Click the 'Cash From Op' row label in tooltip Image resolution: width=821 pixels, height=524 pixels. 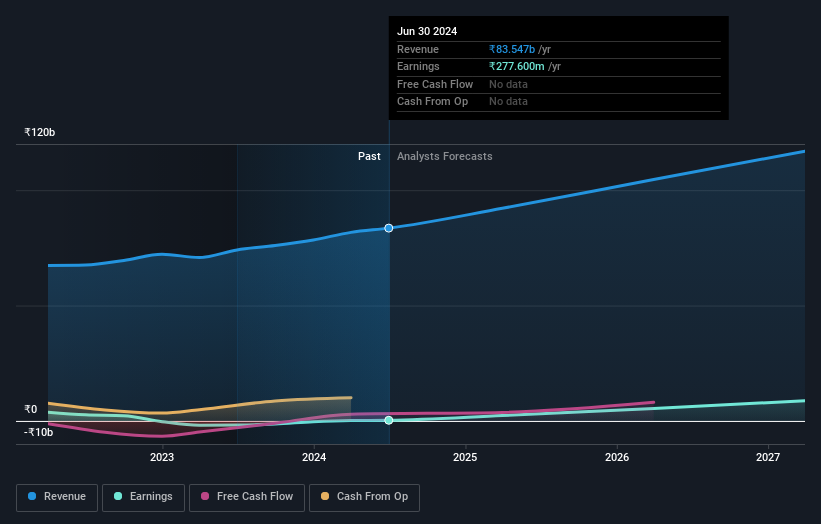click(x=432, y=102)
